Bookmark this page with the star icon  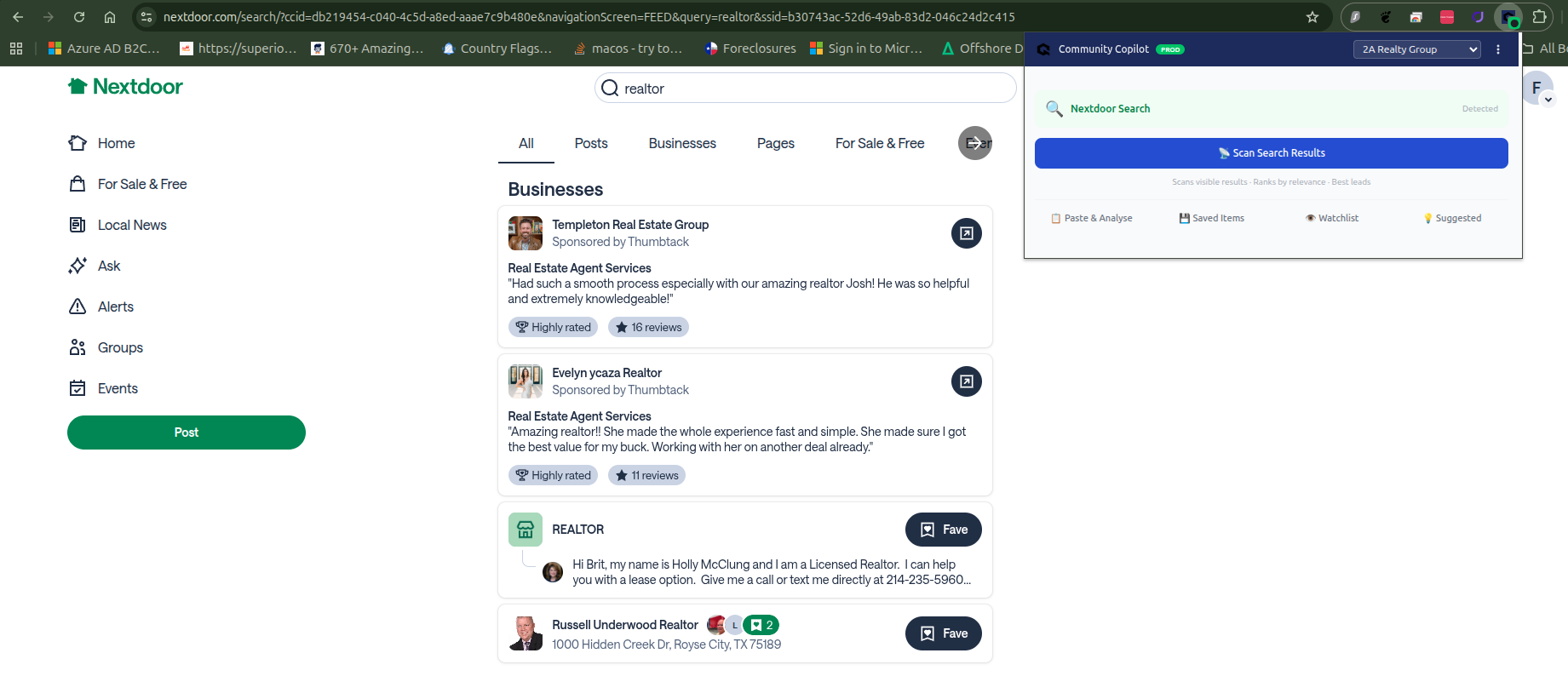click(1312, 17)
